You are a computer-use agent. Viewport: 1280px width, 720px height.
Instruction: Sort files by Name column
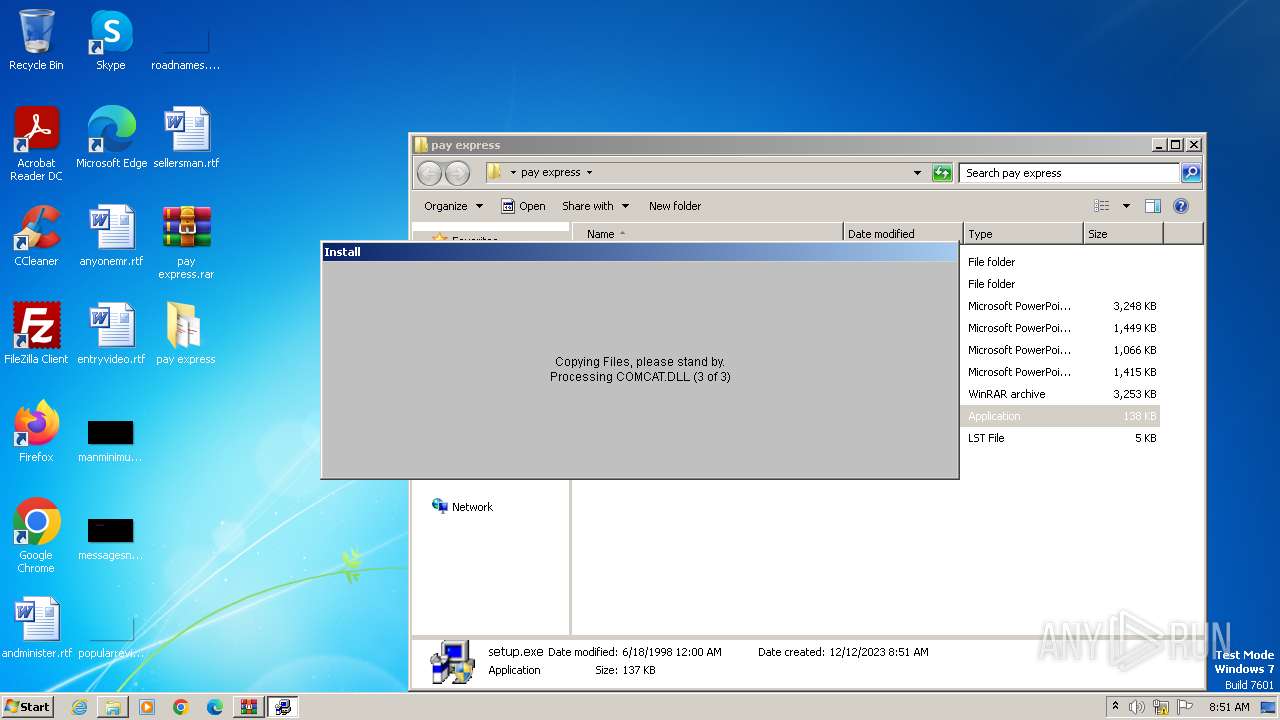[x=708, y=234]
